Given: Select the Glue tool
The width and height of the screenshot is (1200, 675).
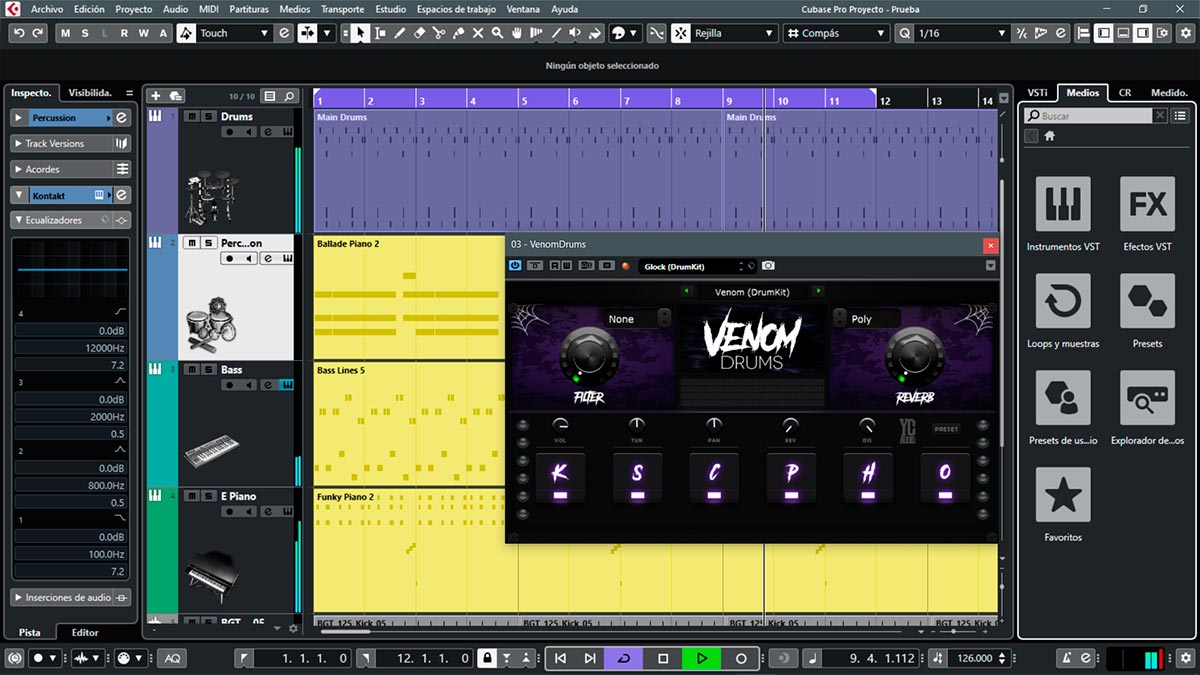Looking at the screenshot, I should point(459,33).
